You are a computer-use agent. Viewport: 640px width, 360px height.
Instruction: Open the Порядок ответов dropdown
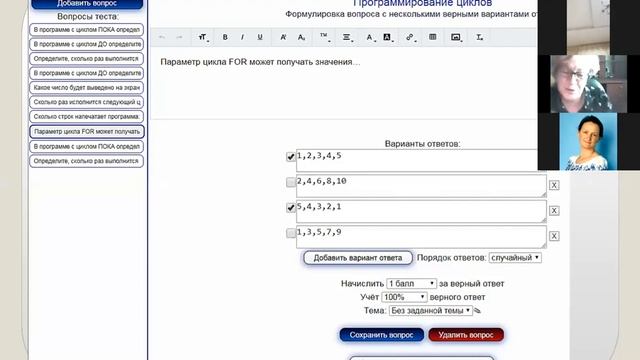point(515,258)
